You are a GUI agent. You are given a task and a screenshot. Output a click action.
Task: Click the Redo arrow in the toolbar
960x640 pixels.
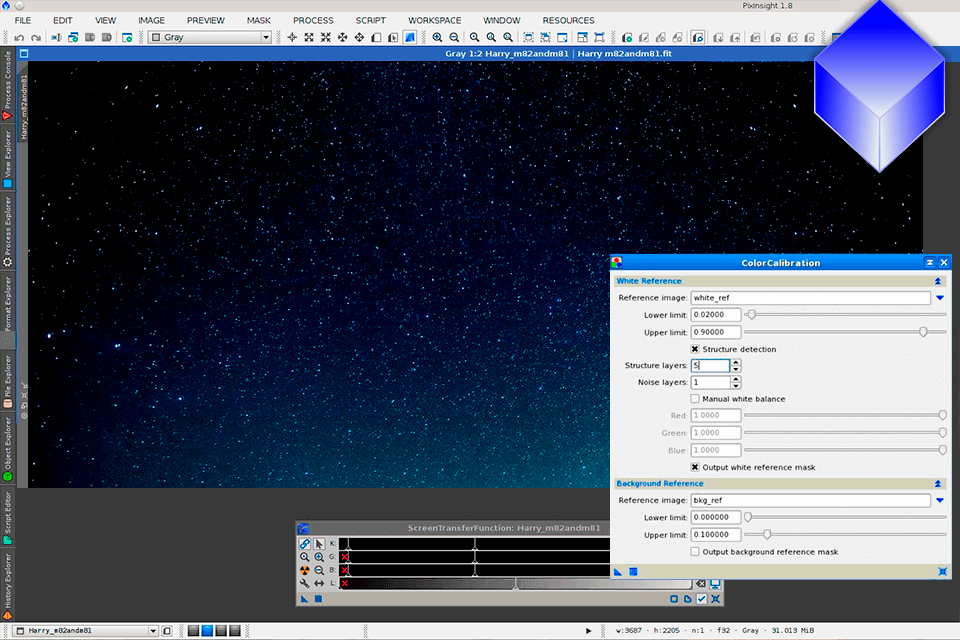[x=36, y=37]
